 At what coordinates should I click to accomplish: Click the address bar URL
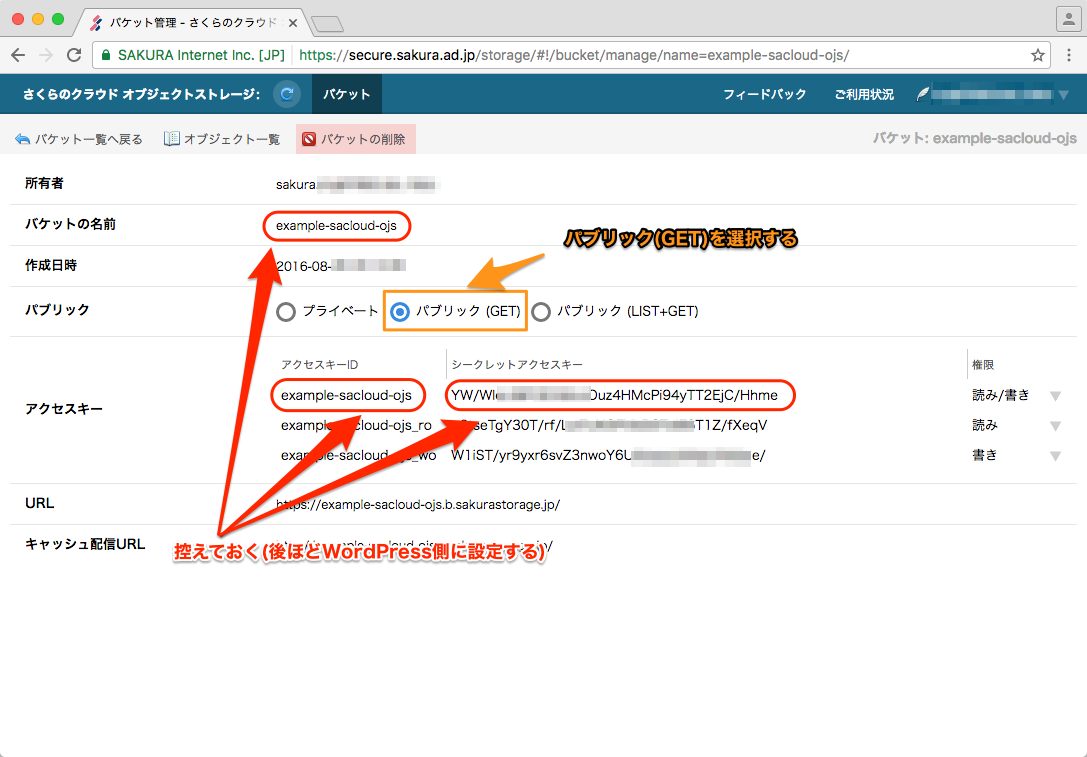[574, 55]
